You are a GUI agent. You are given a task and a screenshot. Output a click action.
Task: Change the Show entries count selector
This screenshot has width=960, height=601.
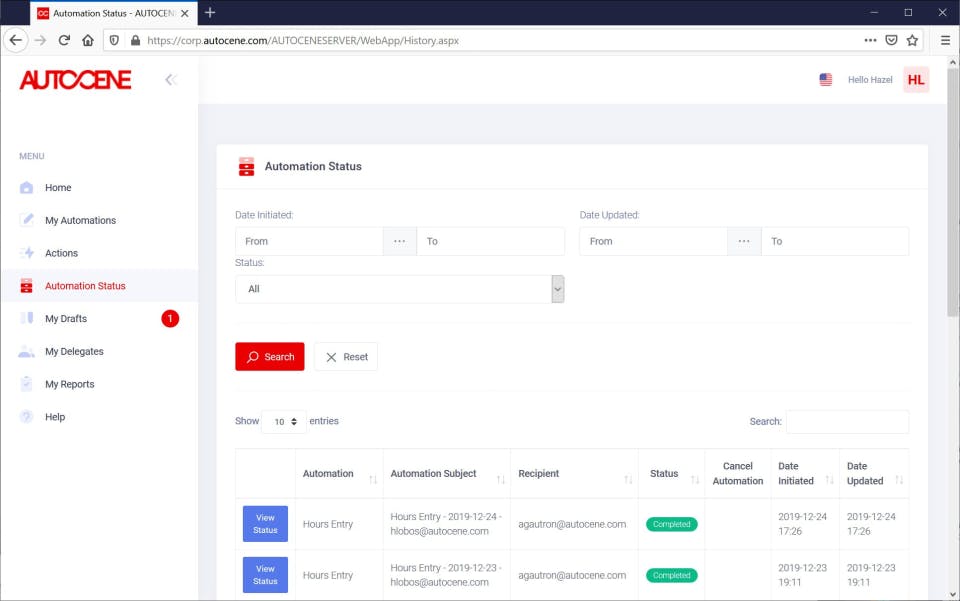coord(284,422)
